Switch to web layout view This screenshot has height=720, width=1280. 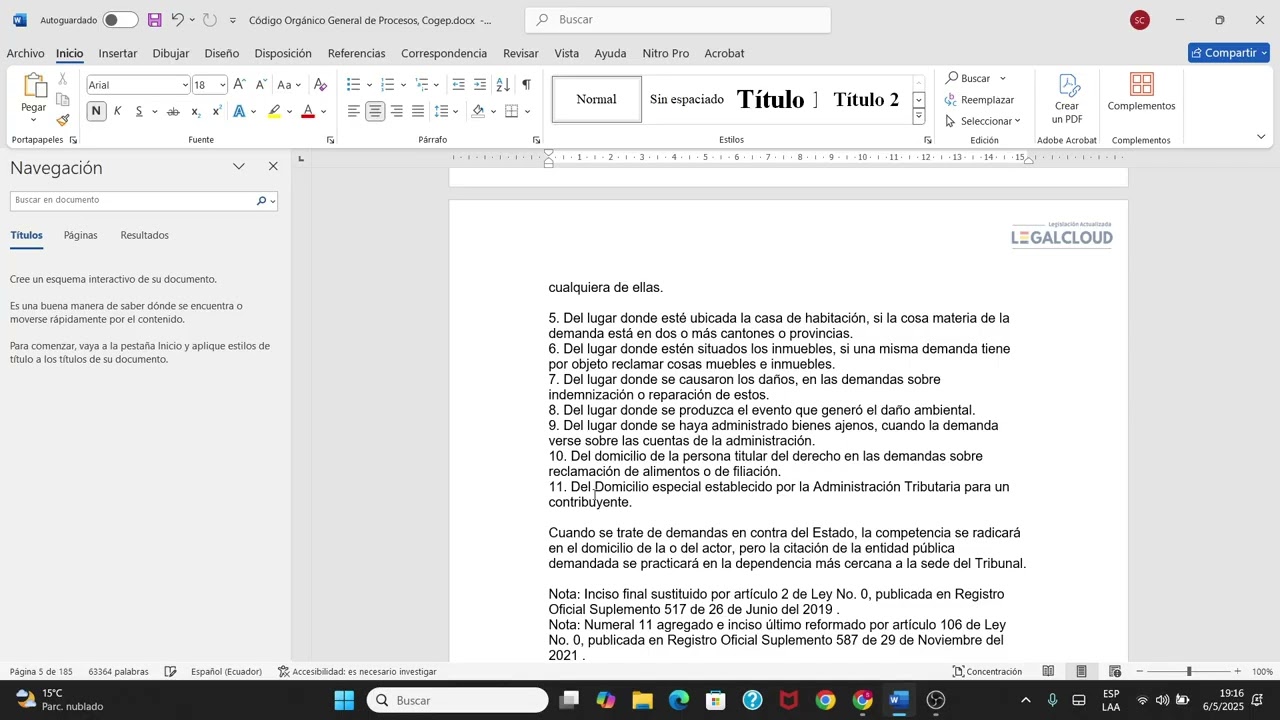coord(1115,672)
